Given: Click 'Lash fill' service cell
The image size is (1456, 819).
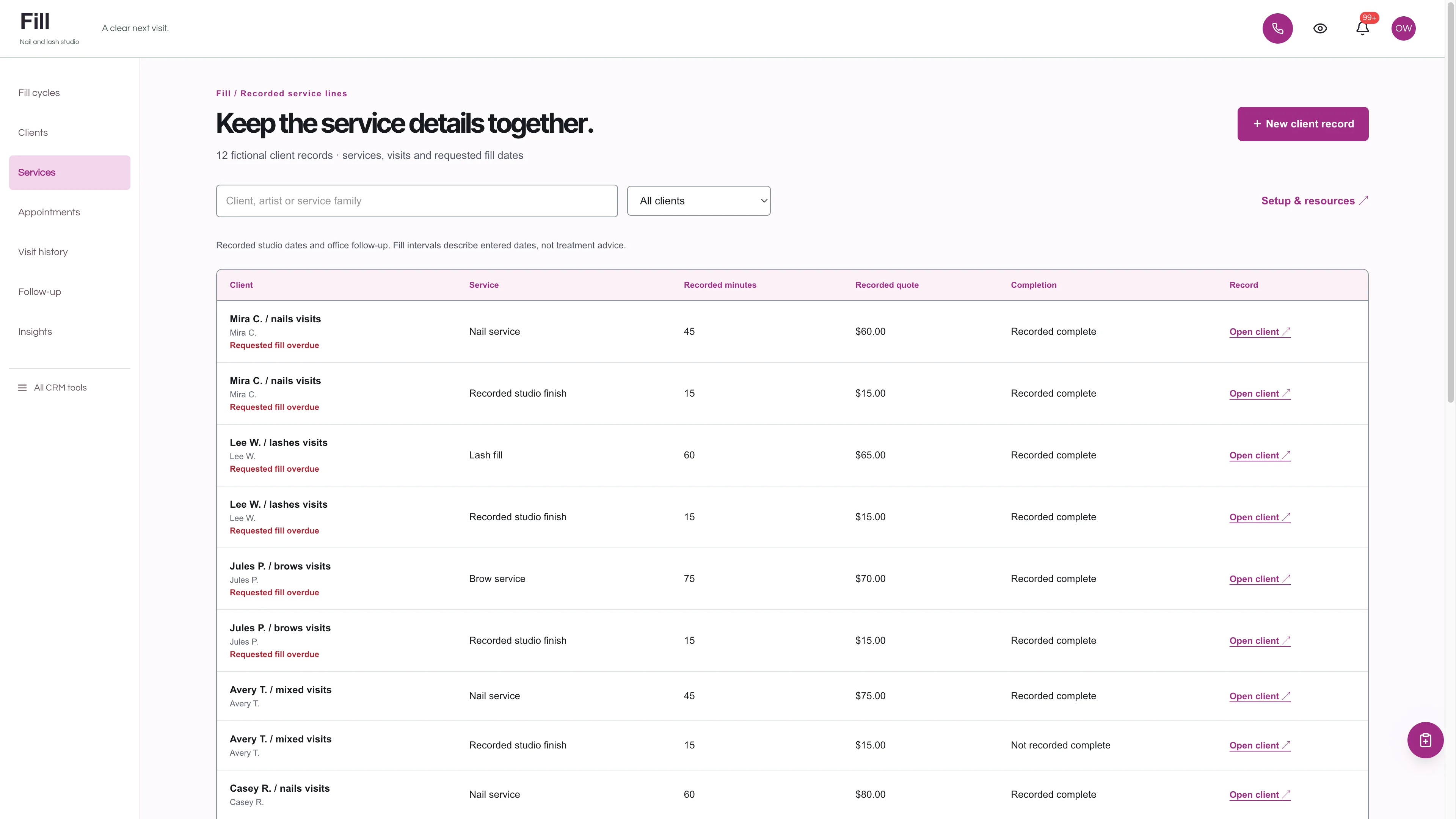Looking at the screenshot, I should [x=485, y=455].
